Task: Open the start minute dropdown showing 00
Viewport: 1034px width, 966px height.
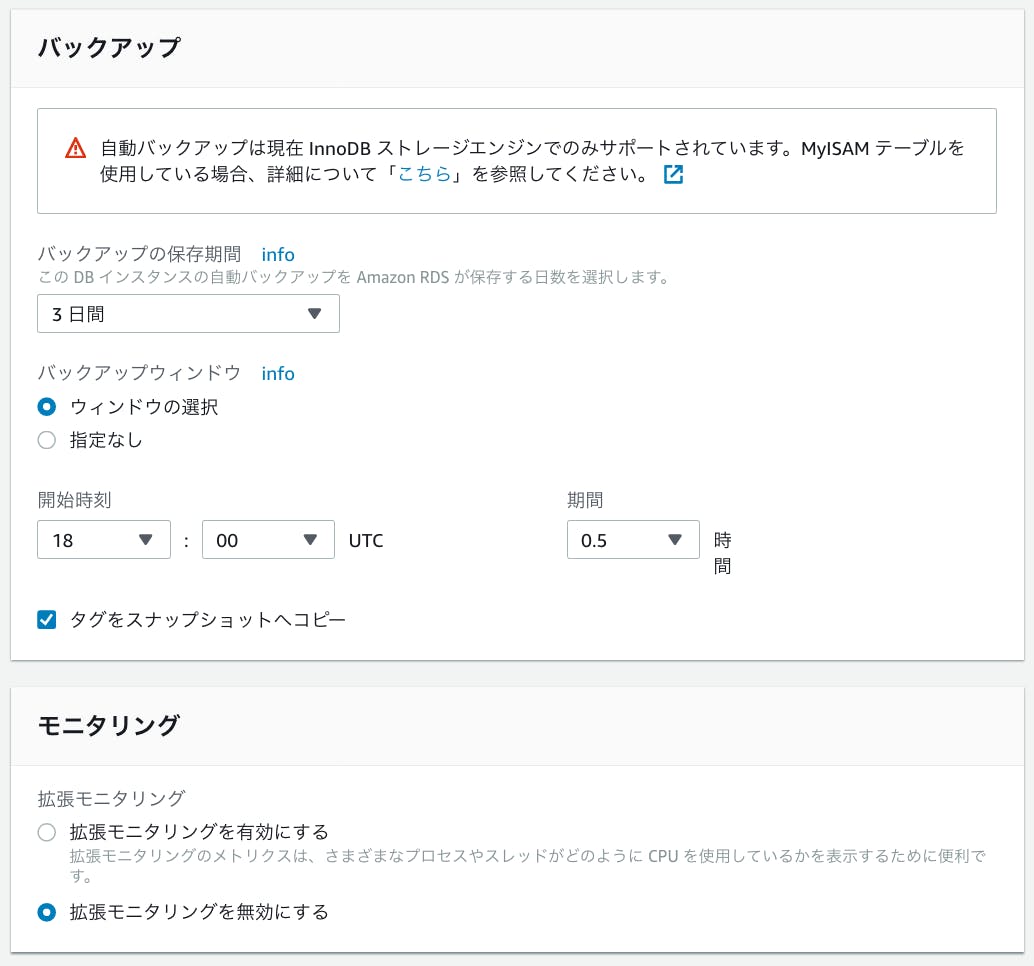Action: pos(268,540)
